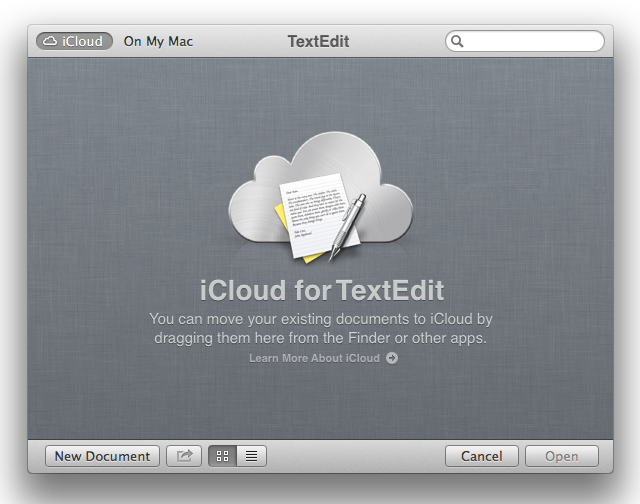Click the dimmed Open button
The height and width of the screenshot is (504, 640).
(562, 456)
